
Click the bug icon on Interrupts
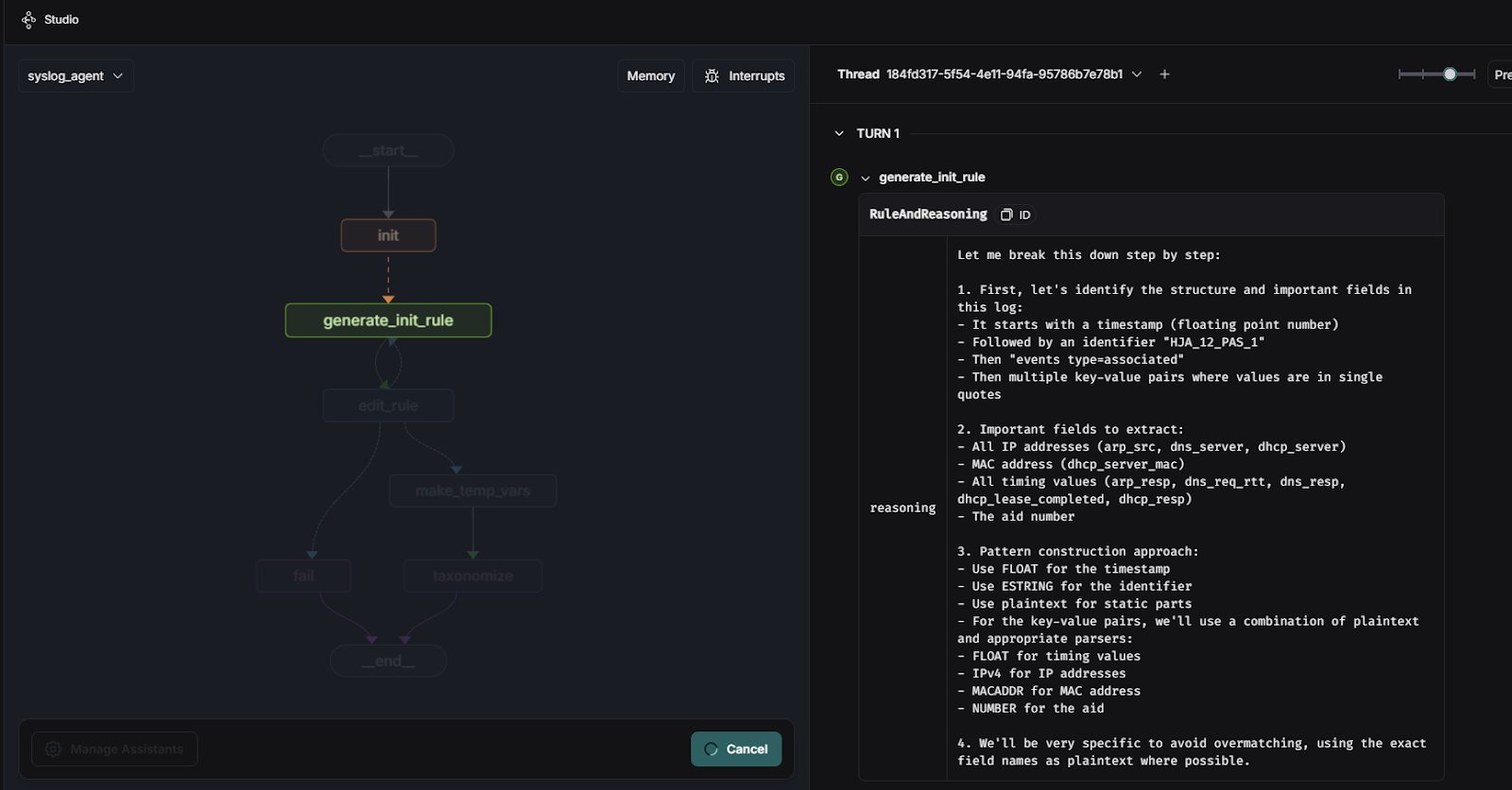tap(712, 76)
